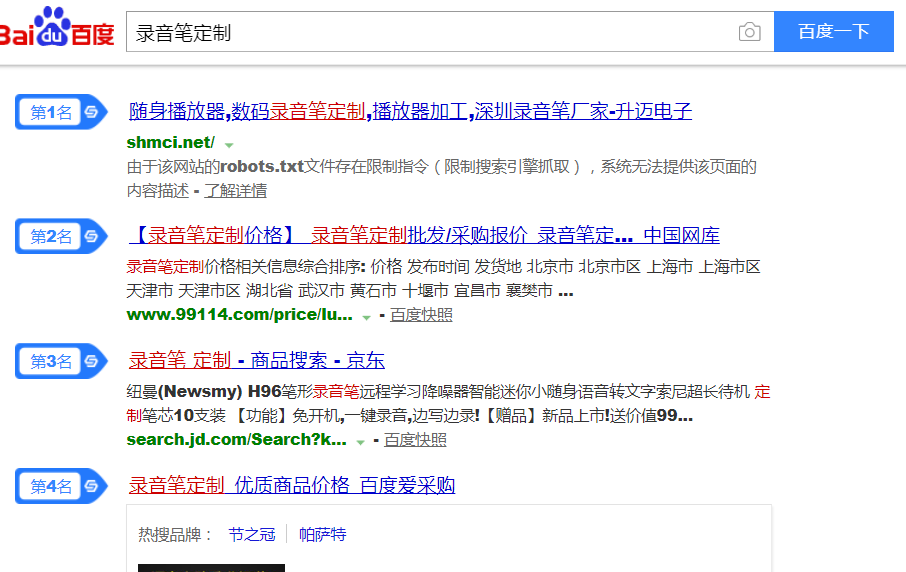This screenshot has width=906, height=572.
Task: Click the 价格相关信息综合排序 description text
Action: click(x=443, y=278)
